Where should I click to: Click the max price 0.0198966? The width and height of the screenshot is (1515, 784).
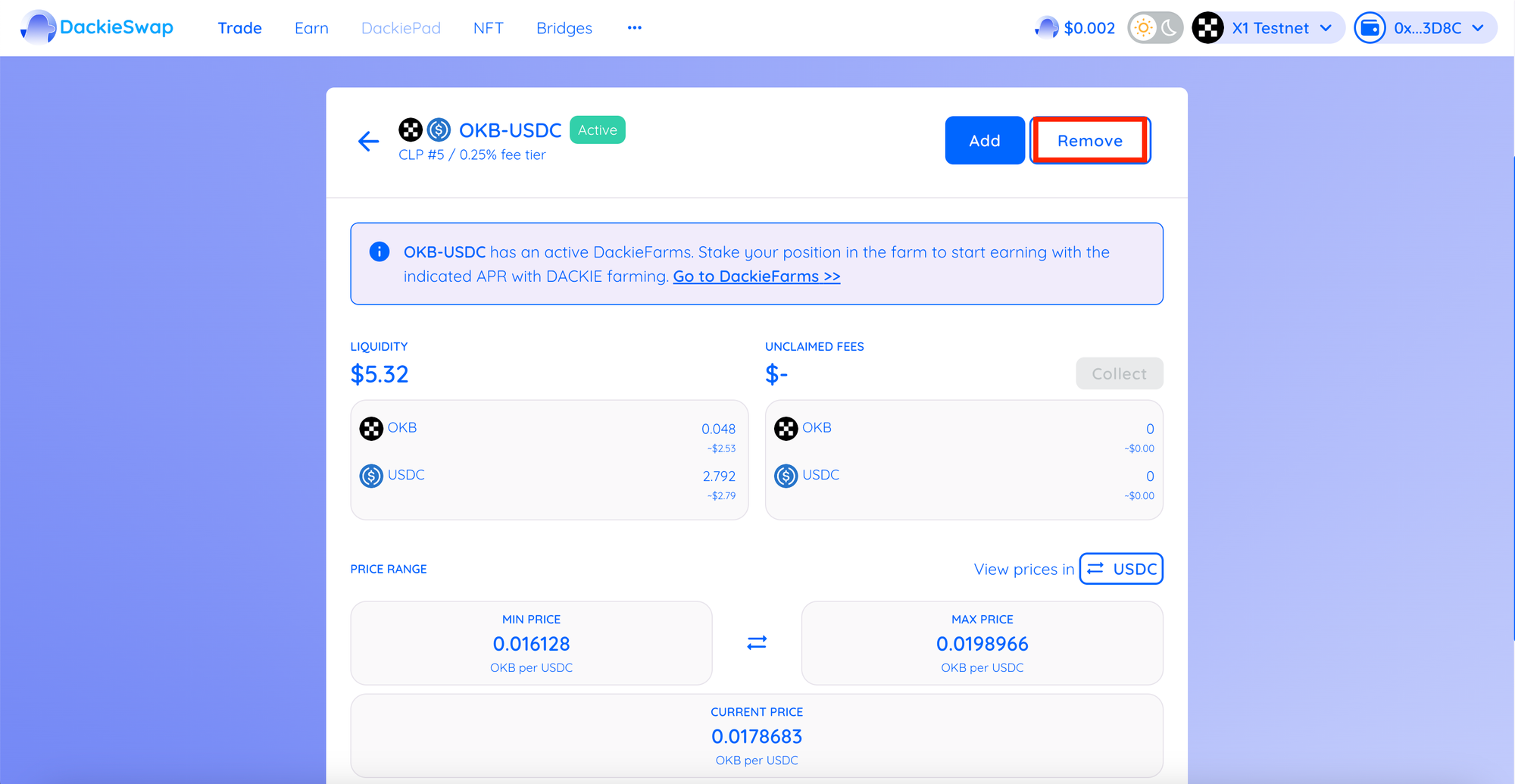pyautogui.click(x=982, y=644)
